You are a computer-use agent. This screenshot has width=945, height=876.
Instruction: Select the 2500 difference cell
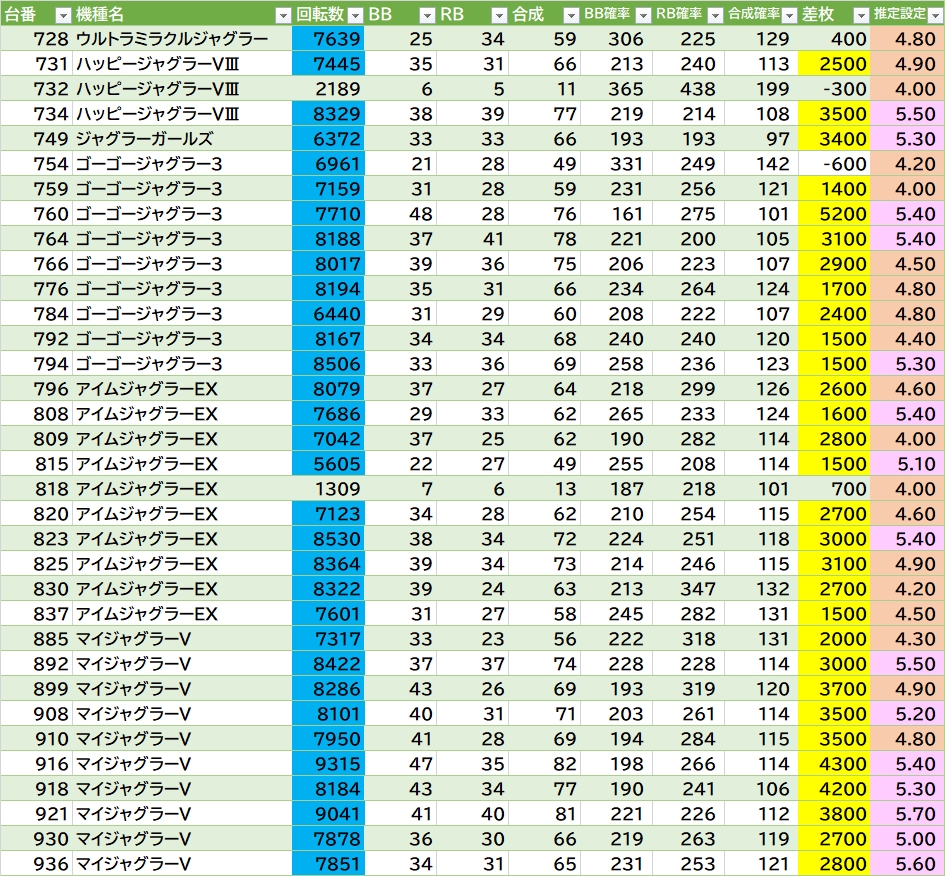pos(834,64)
